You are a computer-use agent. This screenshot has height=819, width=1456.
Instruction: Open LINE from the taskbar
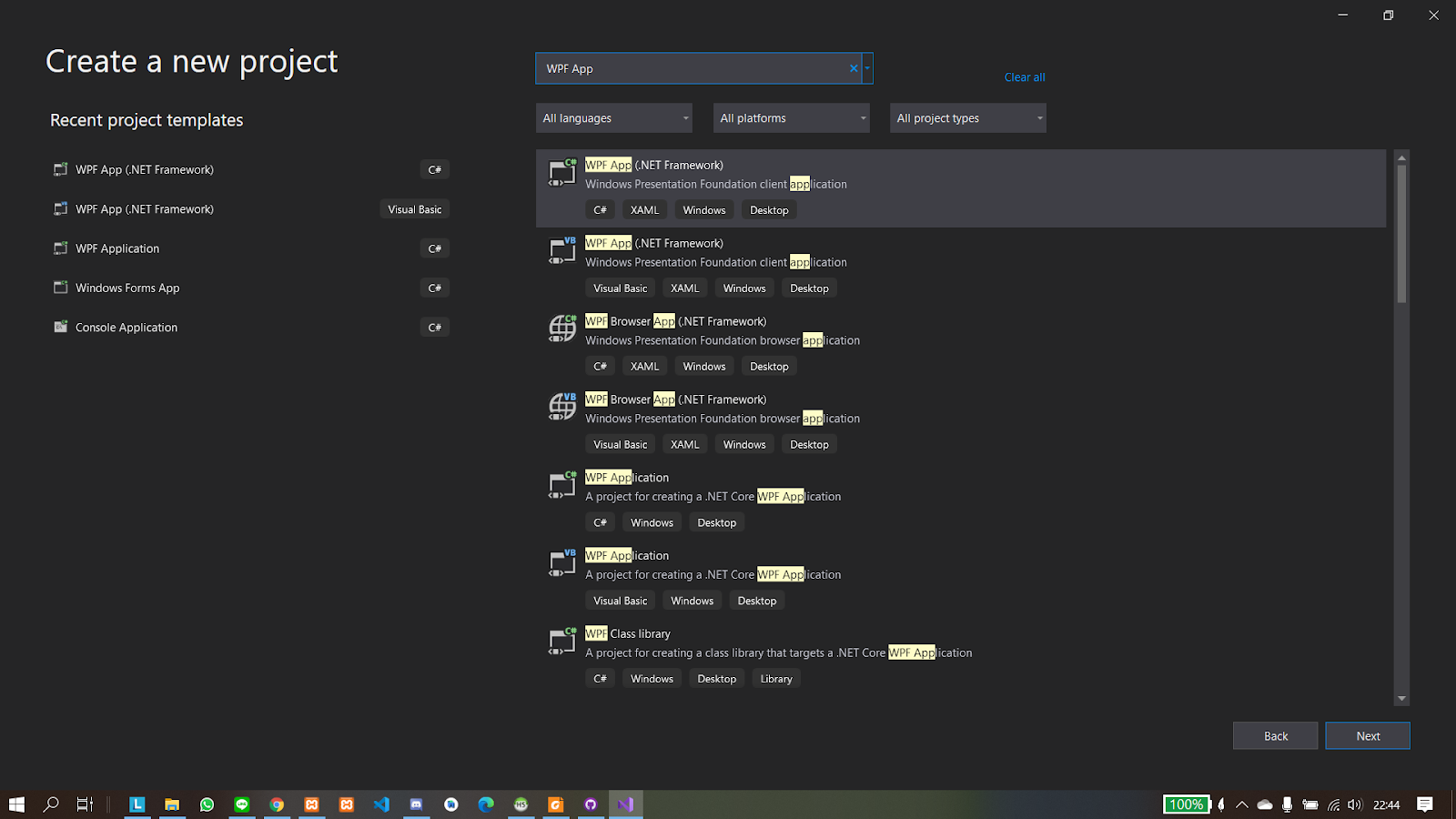[x=242, y=804]
